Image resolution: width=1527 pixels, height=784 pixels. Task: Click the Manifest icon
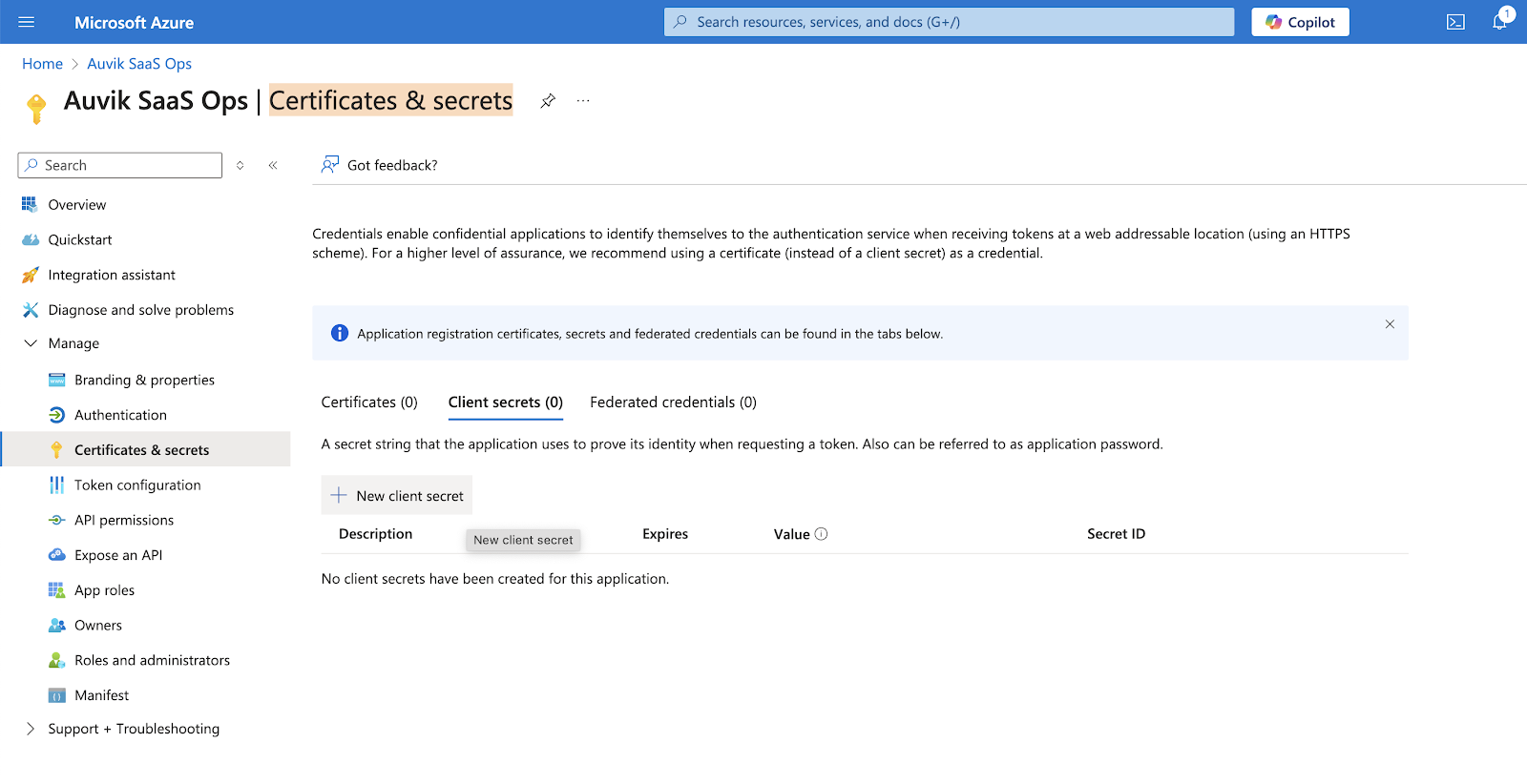[57, 695]
